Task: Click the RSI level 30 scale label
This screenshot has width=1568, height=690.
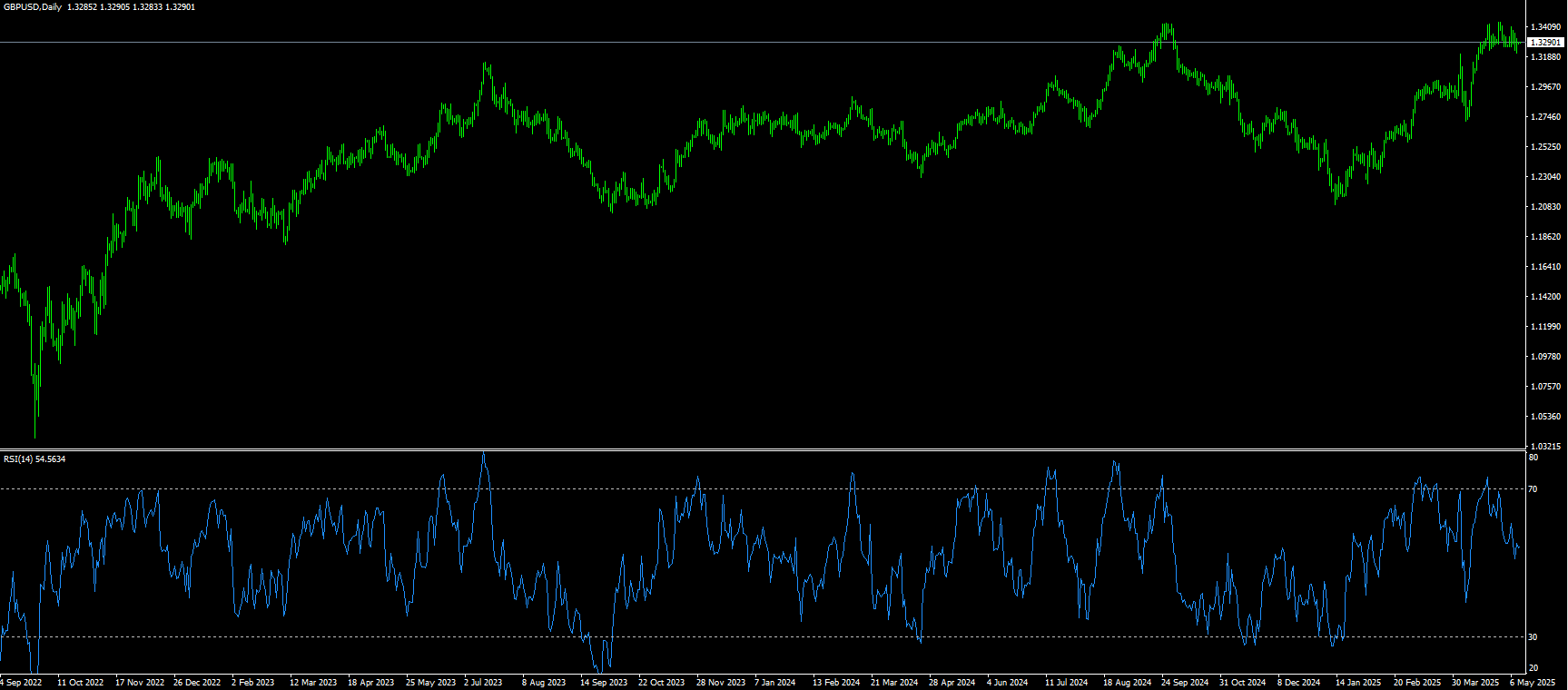Action: pos(1533,637)
